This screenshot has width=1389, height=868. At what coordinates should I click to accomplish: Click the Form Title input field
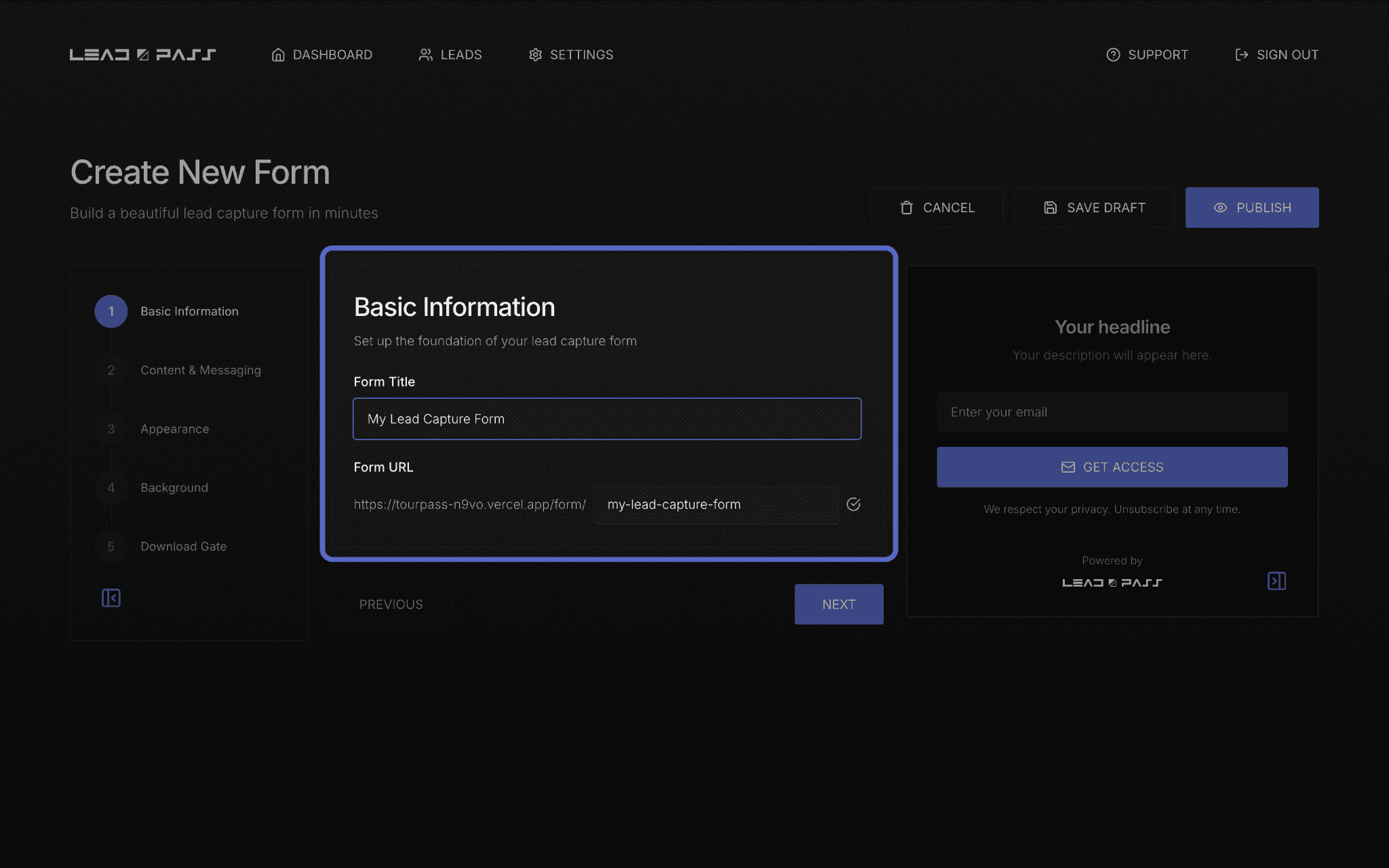(607, 419)
